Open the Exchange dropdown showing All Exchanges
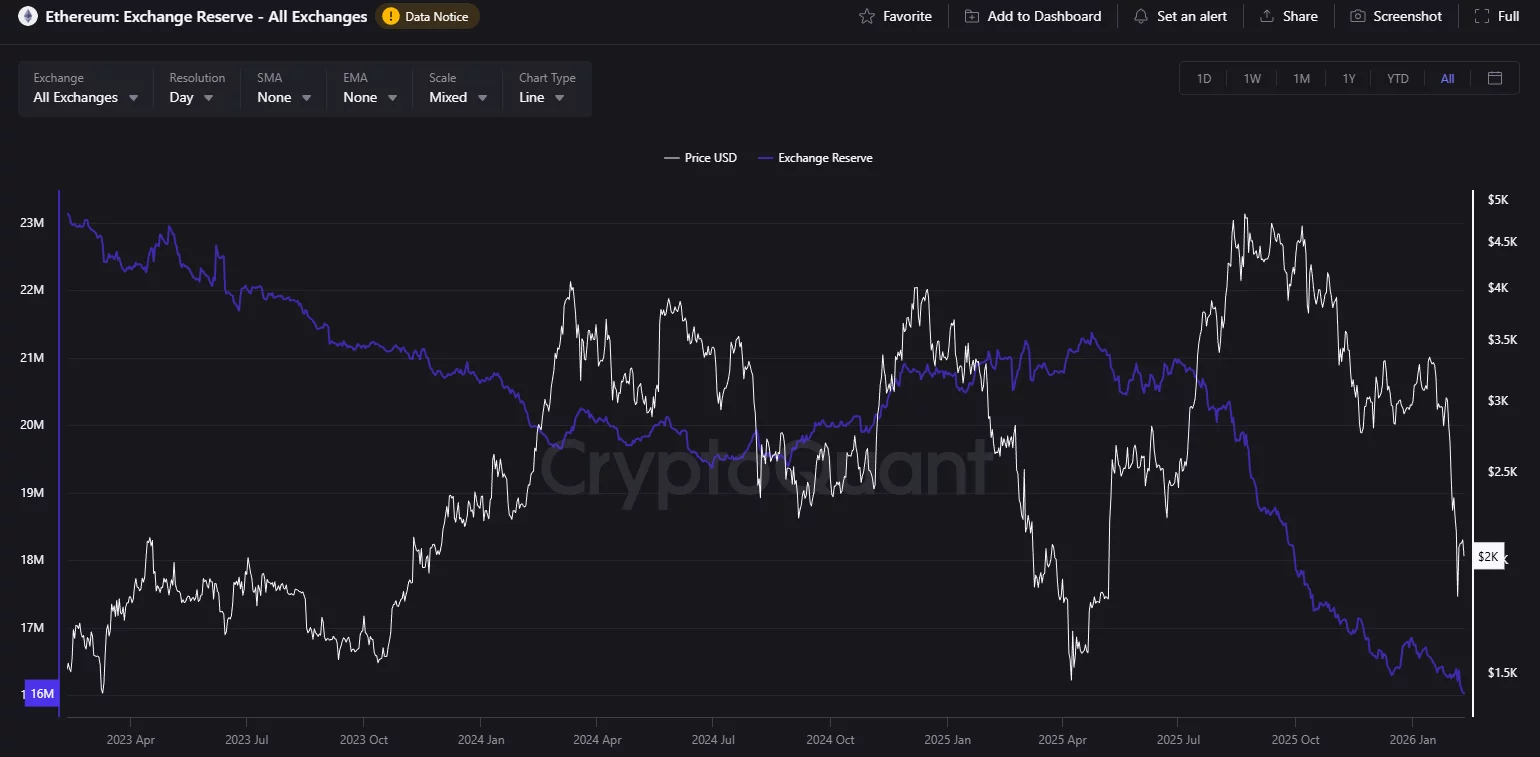The height and width of the screenshot is (757, 1540). (x=85, y=97)
